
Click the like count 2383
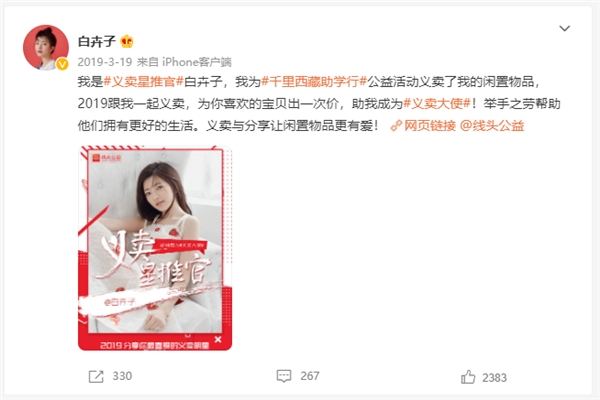pyautogui.click(x=494, y=378)
